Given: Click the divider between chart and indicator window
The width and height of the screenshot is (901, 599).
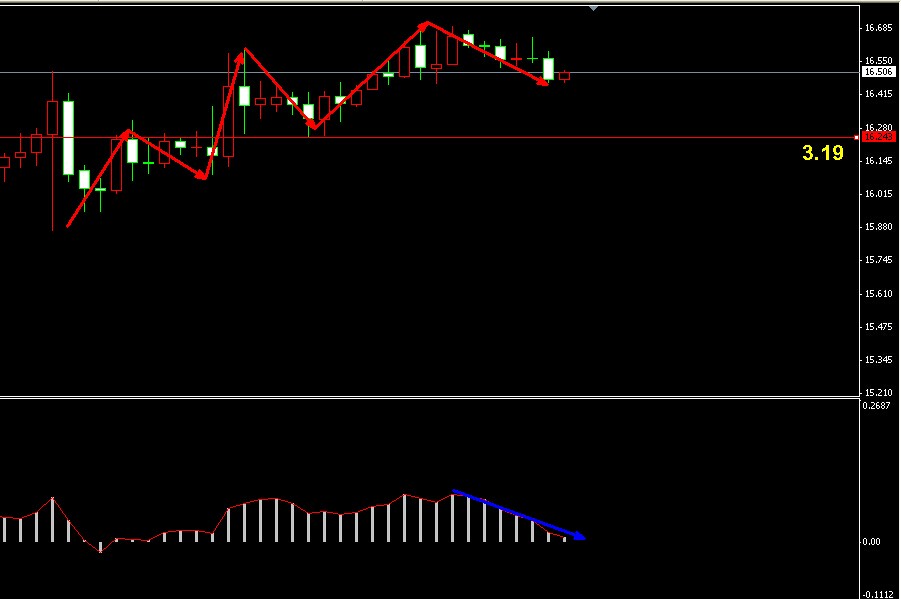Looking at the screenshot, I should point(430,398).
